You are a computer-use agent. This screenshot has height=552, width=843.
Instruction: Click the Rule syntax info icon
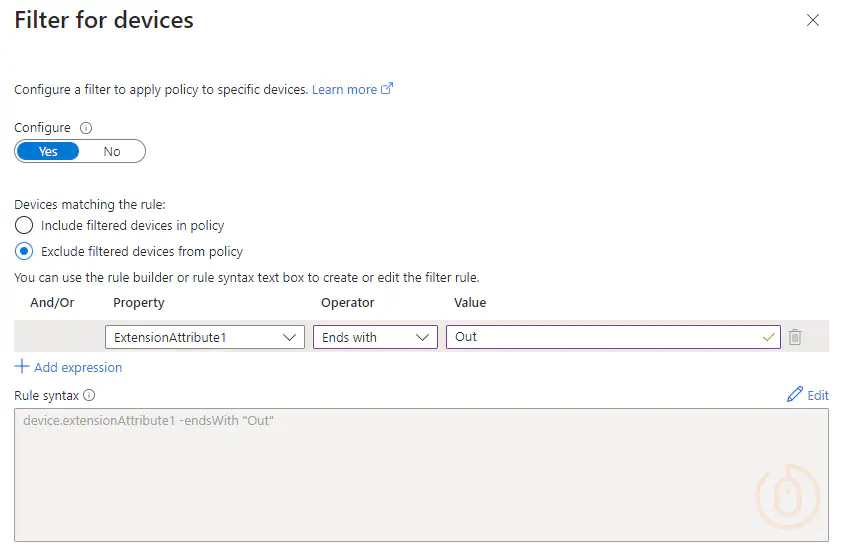coord(89,396)
